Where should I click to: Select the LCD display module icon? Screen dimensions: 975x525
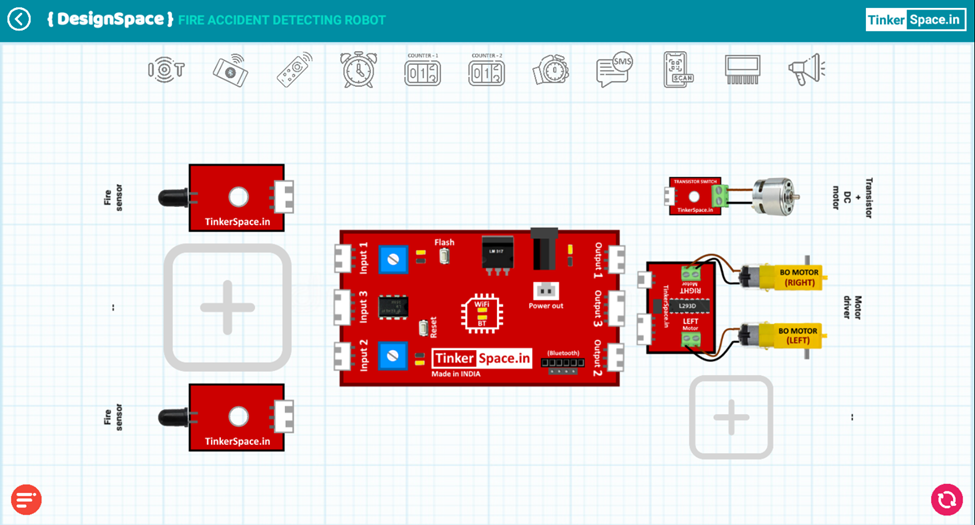click(x=742, y=70)
